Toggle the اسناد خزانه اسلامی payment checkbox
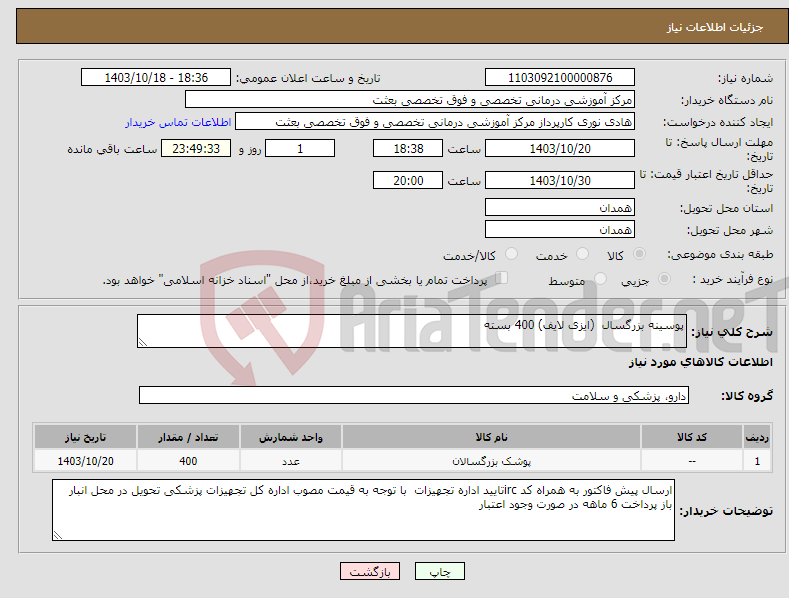This screenshot has width=789, height=598. click(x=501, y=278)
